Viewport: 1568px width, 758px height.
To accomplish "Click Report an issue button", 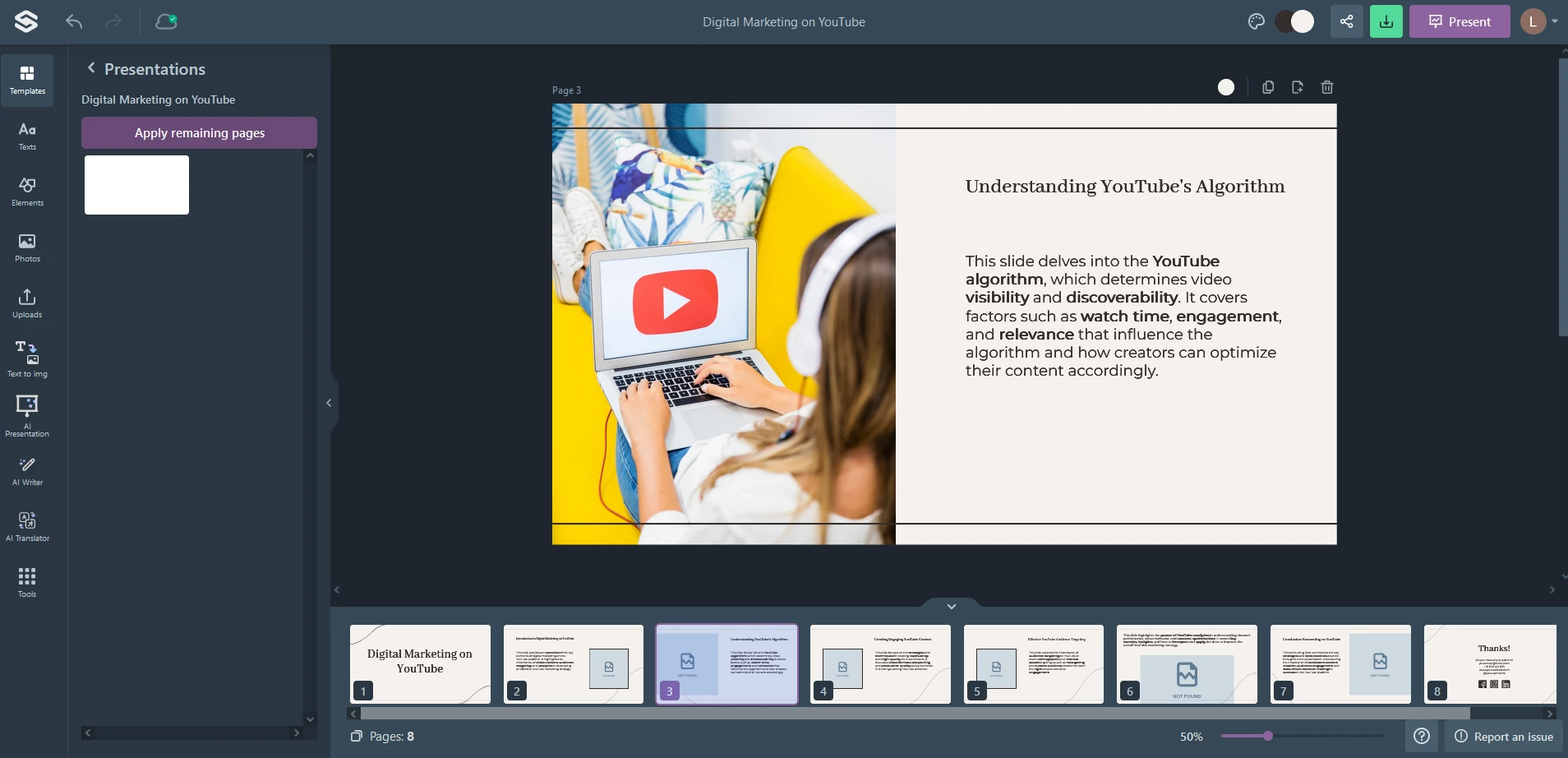I will click(x=1504, y=737).
